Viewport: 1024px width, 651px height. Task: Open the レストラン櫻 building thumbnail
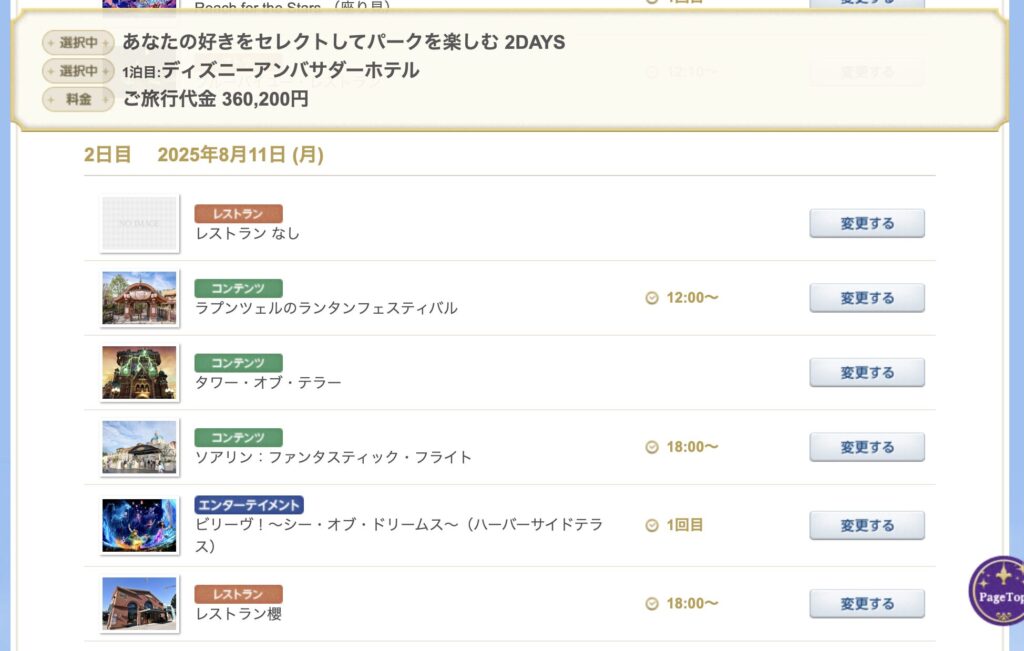coord(139,604)
